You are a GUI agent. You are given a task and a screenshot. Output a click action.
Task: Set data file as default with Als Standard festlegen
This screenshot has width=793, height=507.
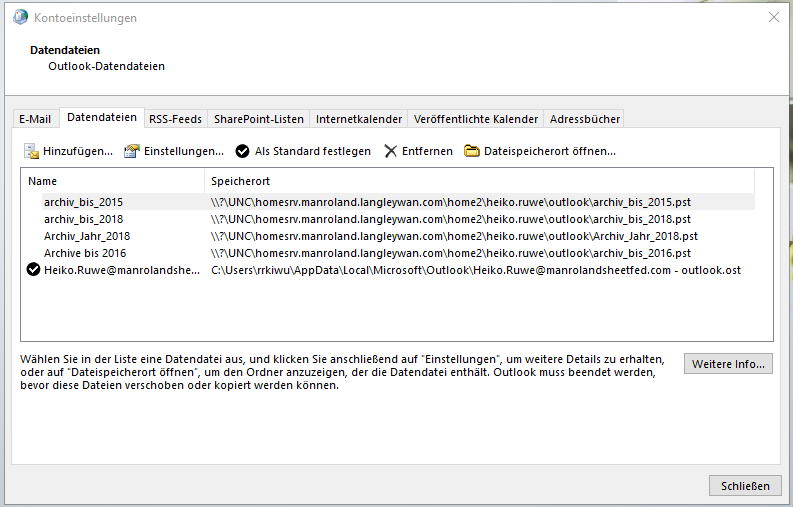point(303,151)
